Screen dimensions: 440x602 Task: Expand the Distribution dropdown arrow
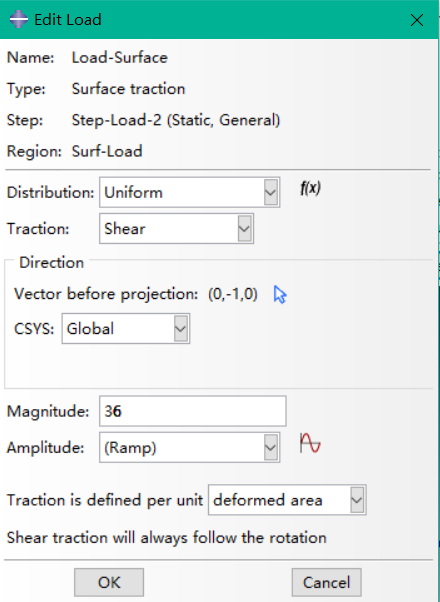pos(271,192)
